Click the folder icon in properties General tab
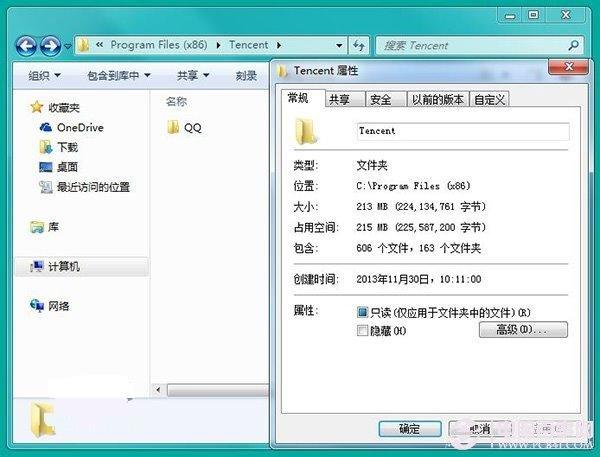The width and height of the screenshot is (600, 457). click(305, 131)
